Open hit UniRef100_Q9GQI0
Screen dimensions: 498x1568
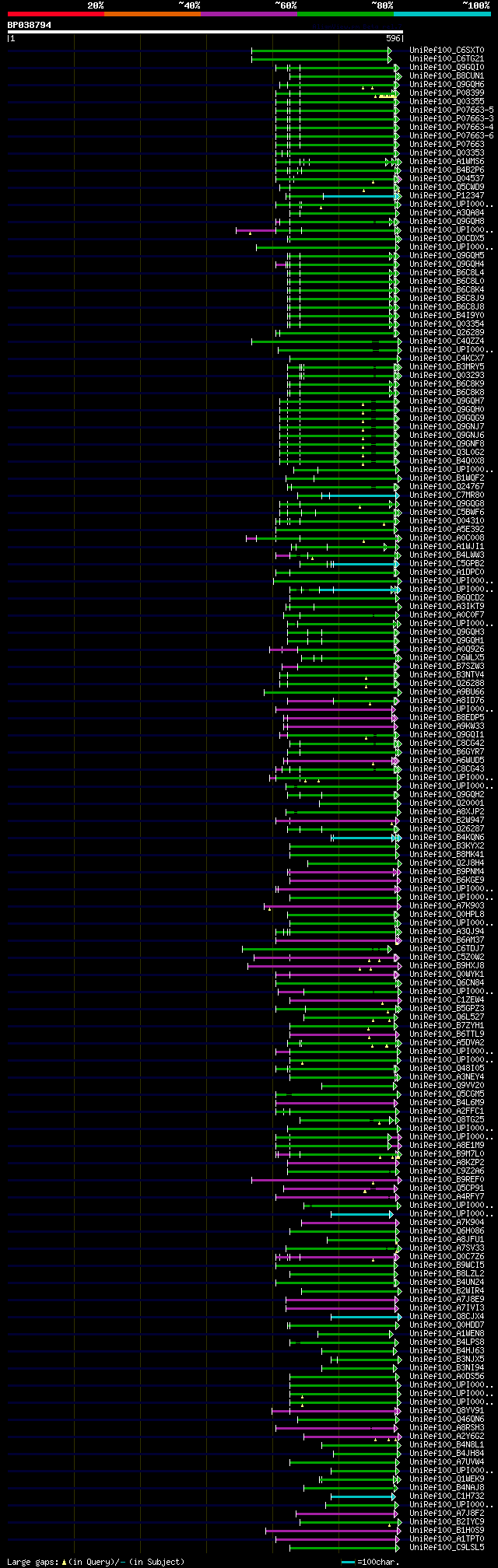coord(447,68)
